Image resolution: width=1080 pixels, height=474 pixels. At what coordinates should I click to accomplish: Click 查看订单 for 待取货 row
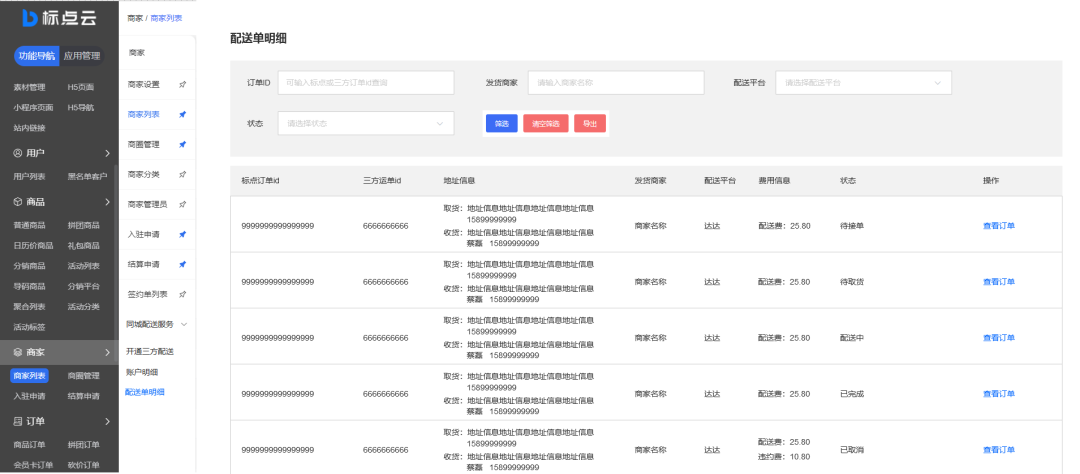coord(999,282)
